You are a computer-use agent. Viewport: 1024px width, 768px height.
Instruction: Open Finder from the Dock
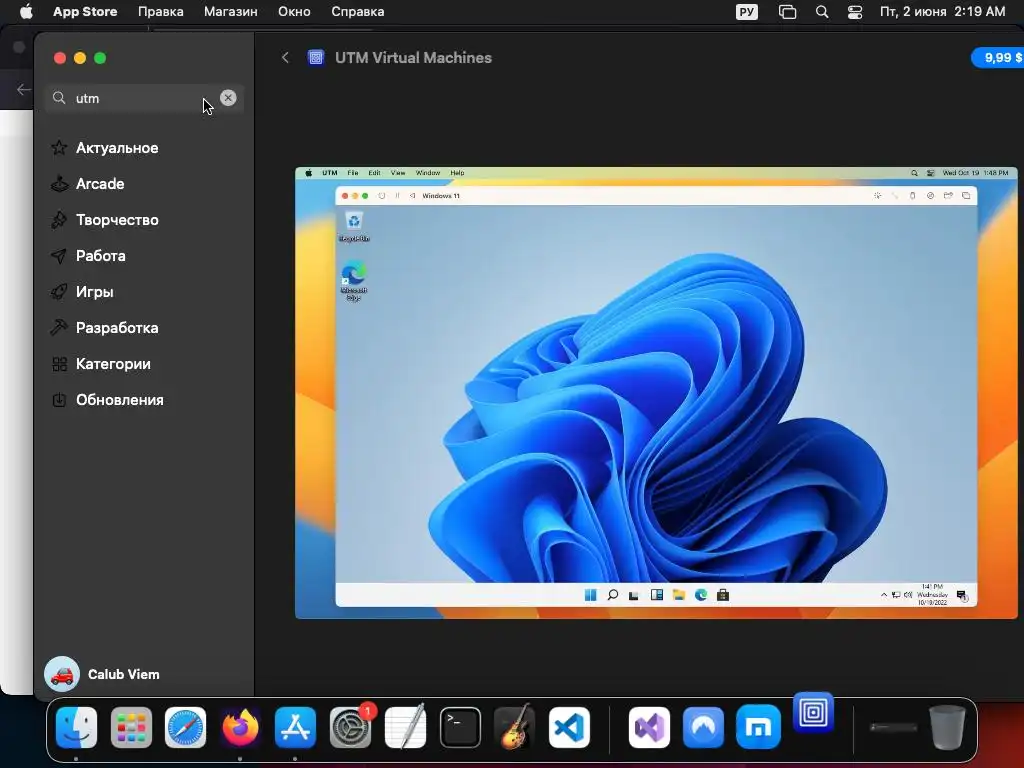pyautogui.click(x=76, y=727)
